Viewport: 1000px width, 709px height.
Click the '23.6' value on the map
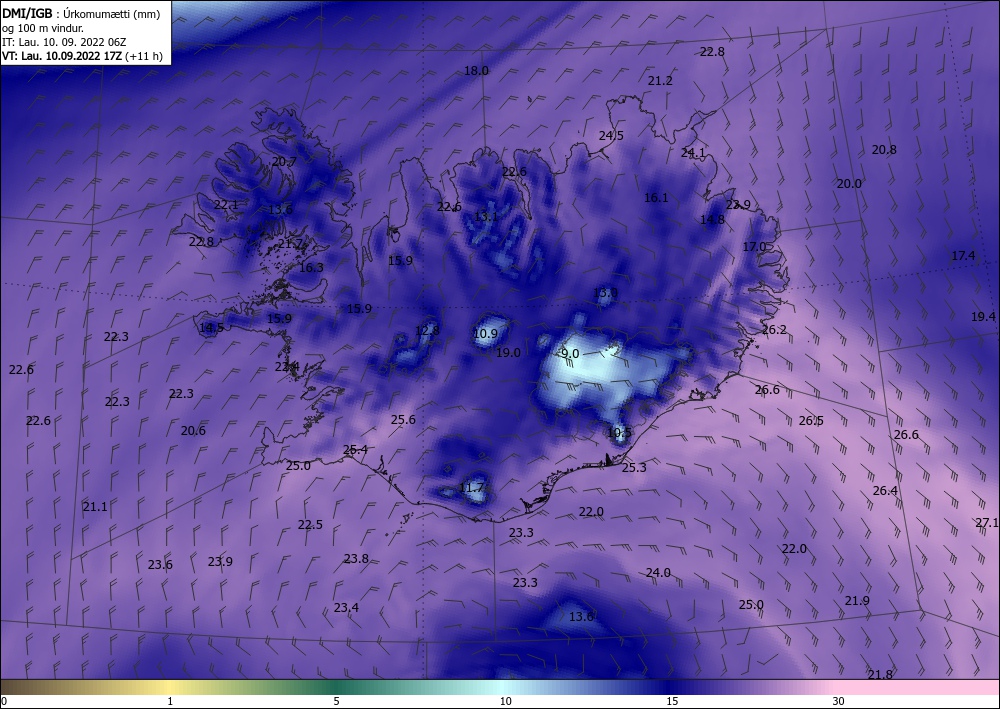pos(160,565)
